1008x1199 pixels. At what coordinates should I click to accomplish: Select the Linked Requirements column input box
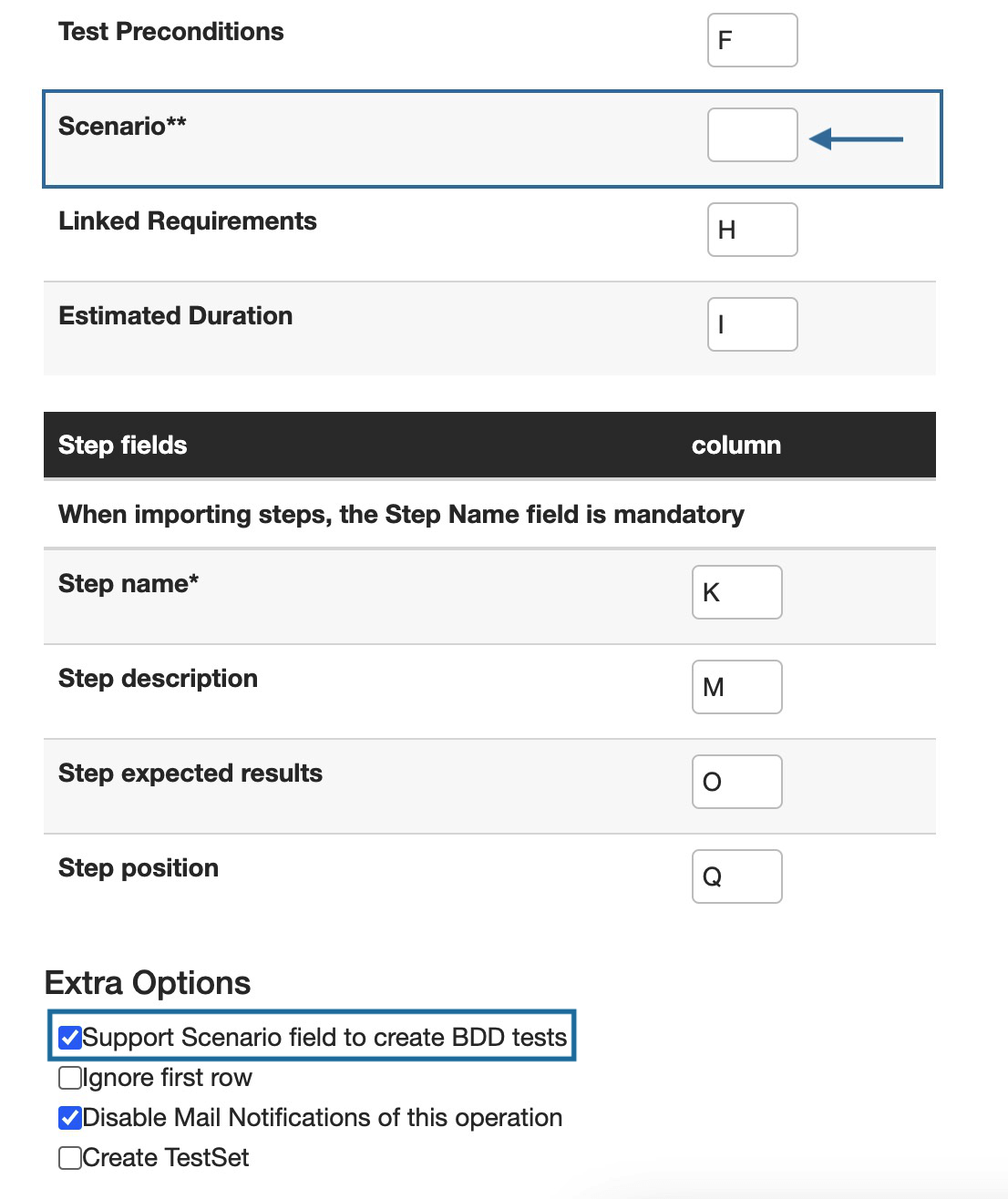[x=752, y=230]
